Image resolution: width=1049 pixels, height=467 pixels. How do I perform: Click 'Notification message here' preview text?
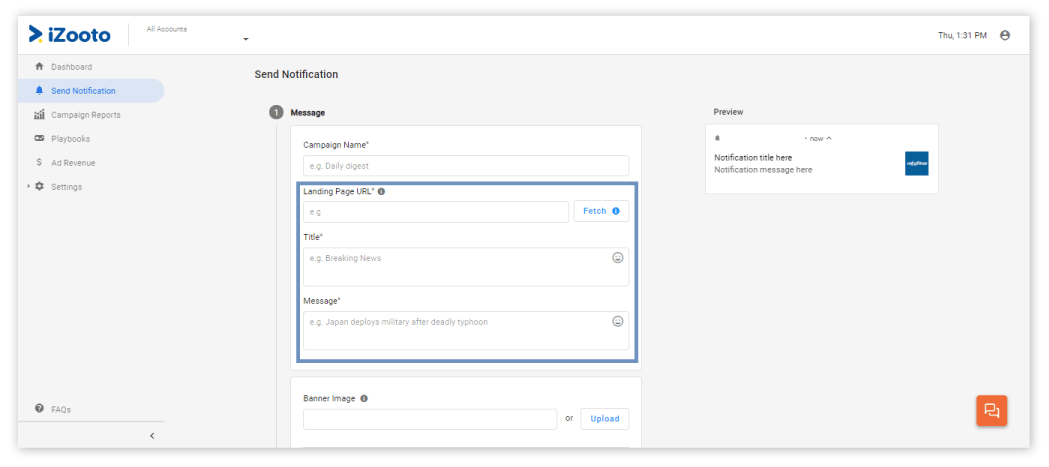(763, 170)
